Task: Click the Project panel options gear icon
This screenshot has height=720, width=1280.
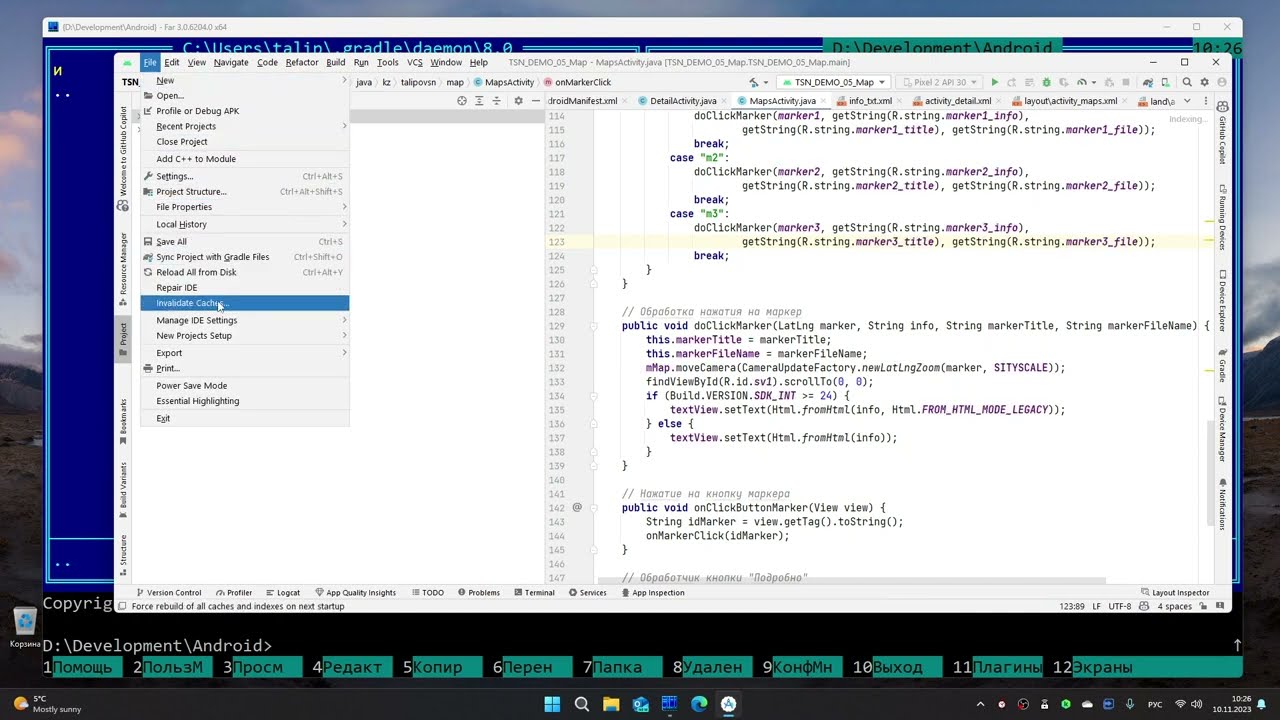Action: point(518,101)
